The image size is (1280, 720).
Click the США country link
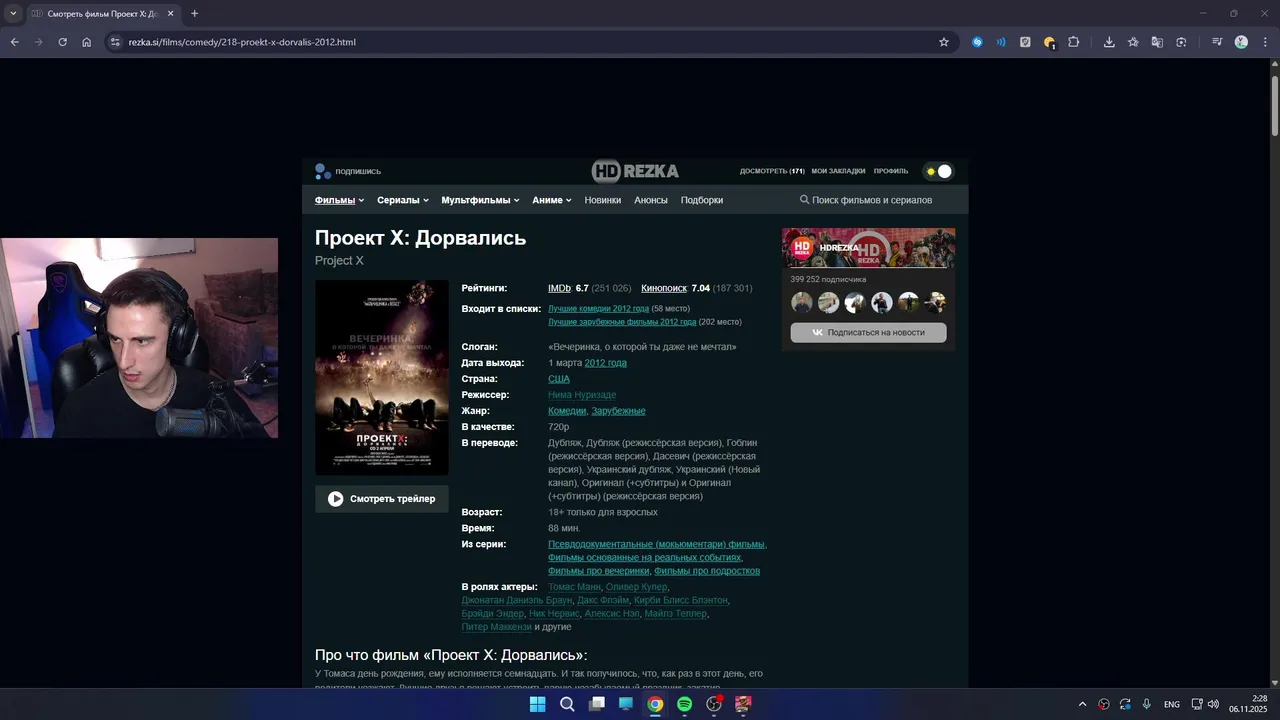coord(559,379)
